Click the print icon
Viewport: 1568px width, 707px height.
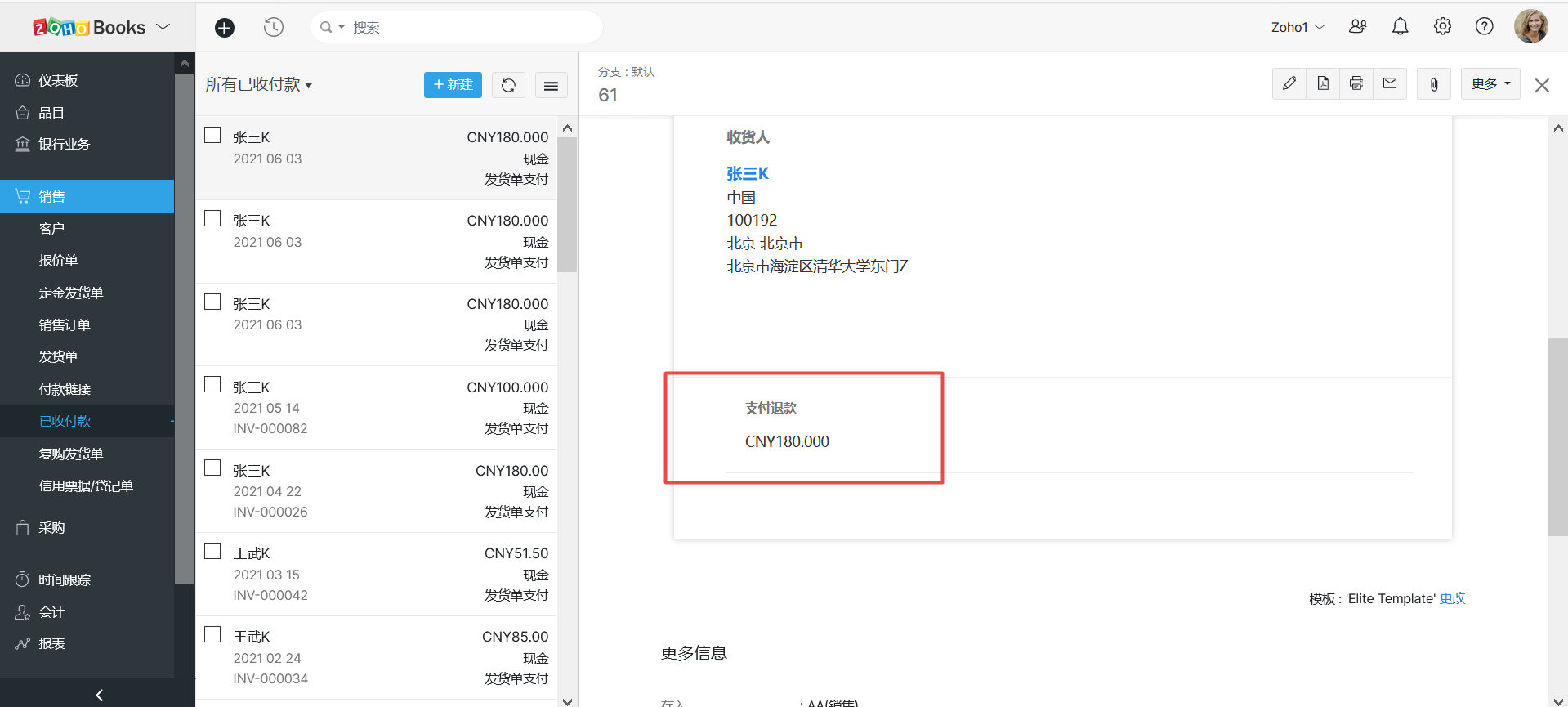(1356, 83)
